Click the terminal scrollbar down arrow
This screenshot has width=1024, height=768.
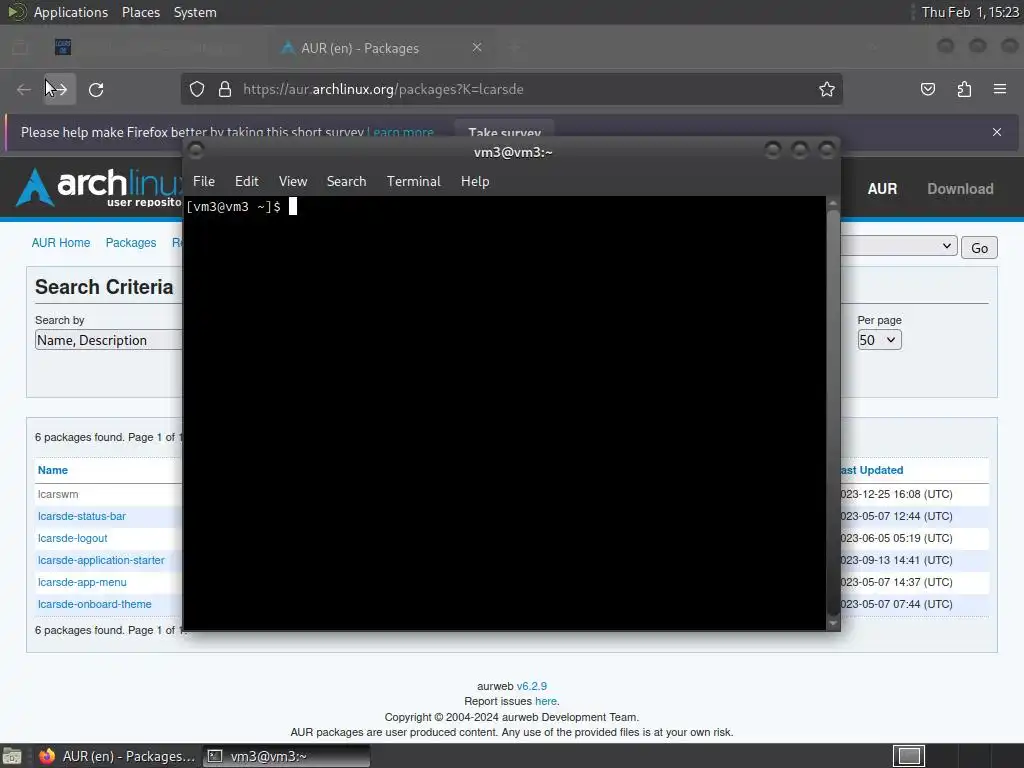(x=832, y=624)
